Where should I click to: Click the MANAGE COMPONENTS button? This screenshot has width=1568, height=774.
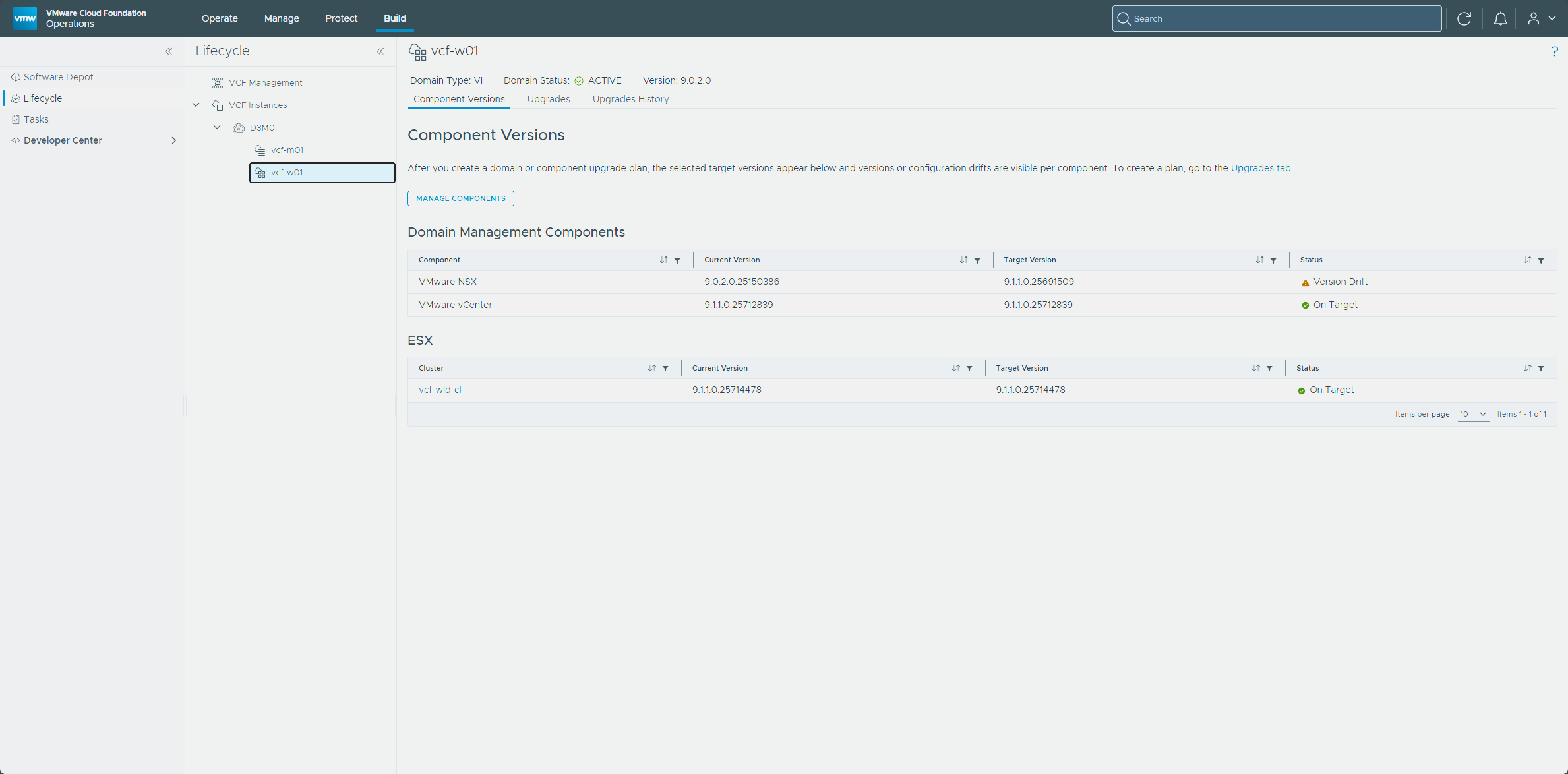(461, 198)
